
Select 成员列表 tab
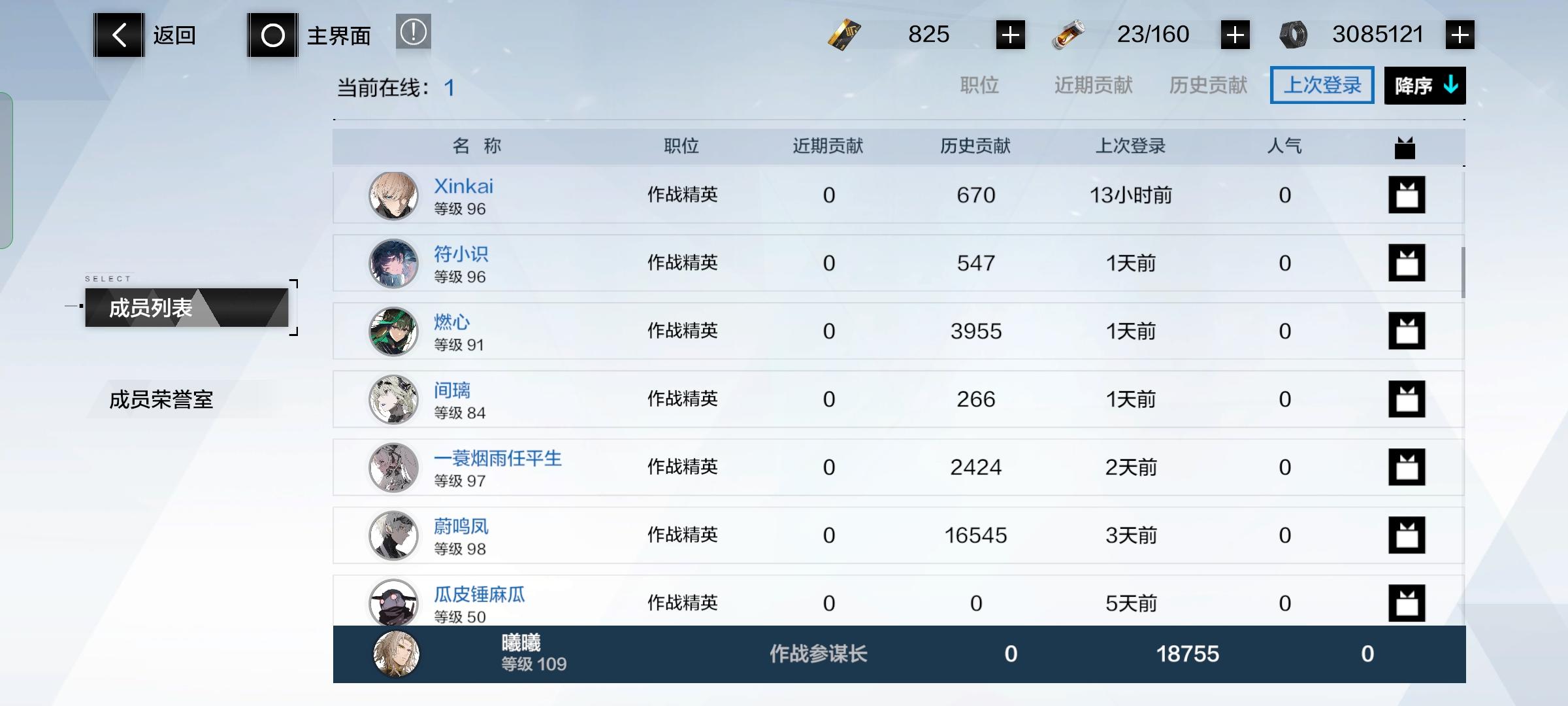[x=187, y=307]
